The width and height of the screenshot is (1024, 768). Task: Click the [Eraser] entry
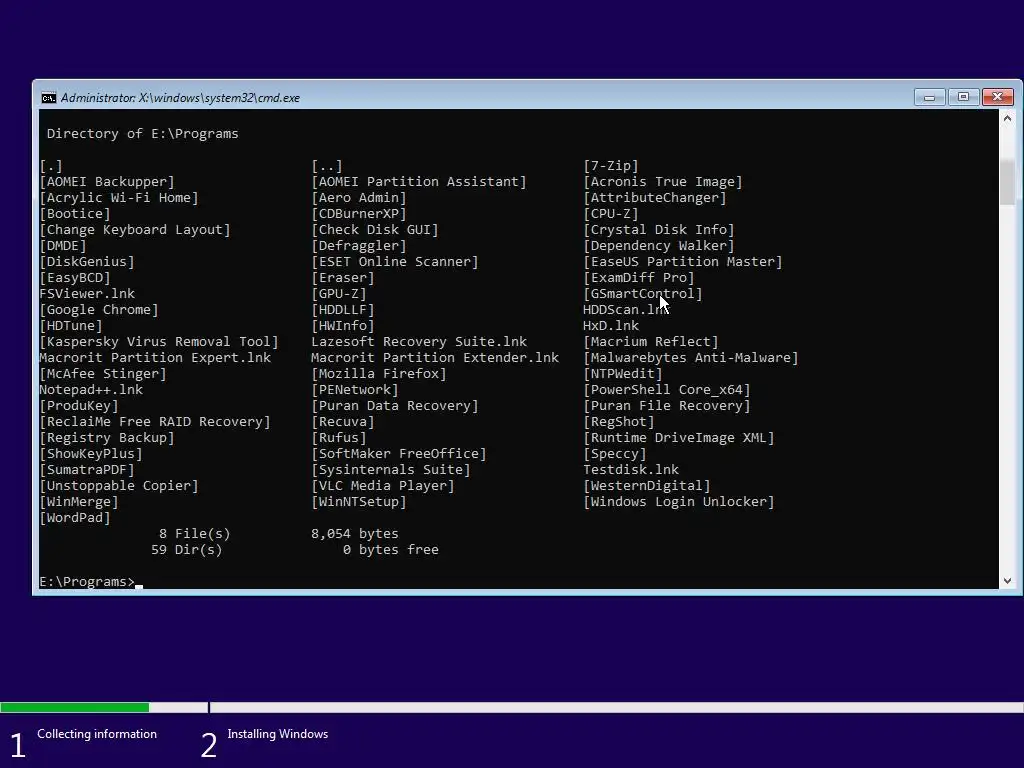tap(343, 278)
